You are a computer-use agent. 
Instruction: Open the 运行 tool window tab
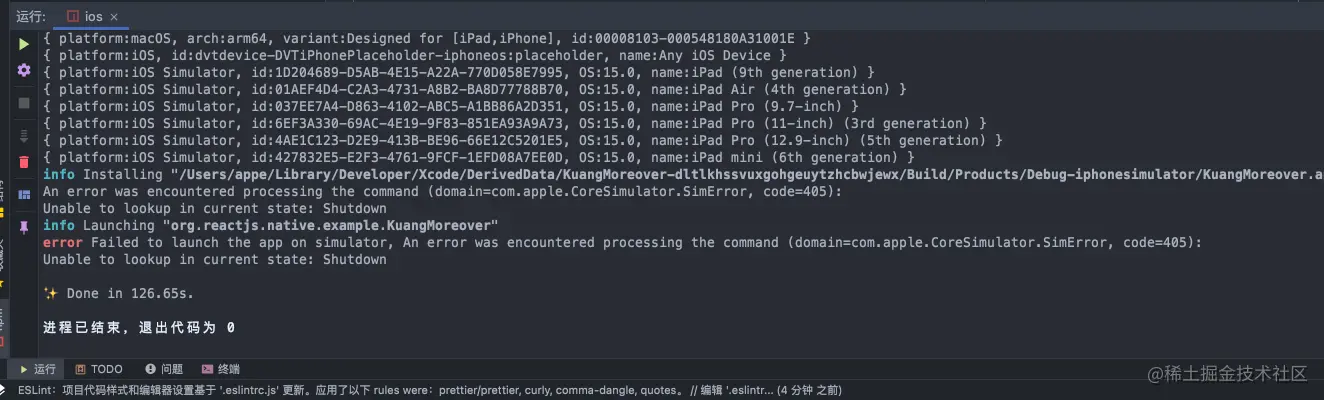click(x=38, y=369)
